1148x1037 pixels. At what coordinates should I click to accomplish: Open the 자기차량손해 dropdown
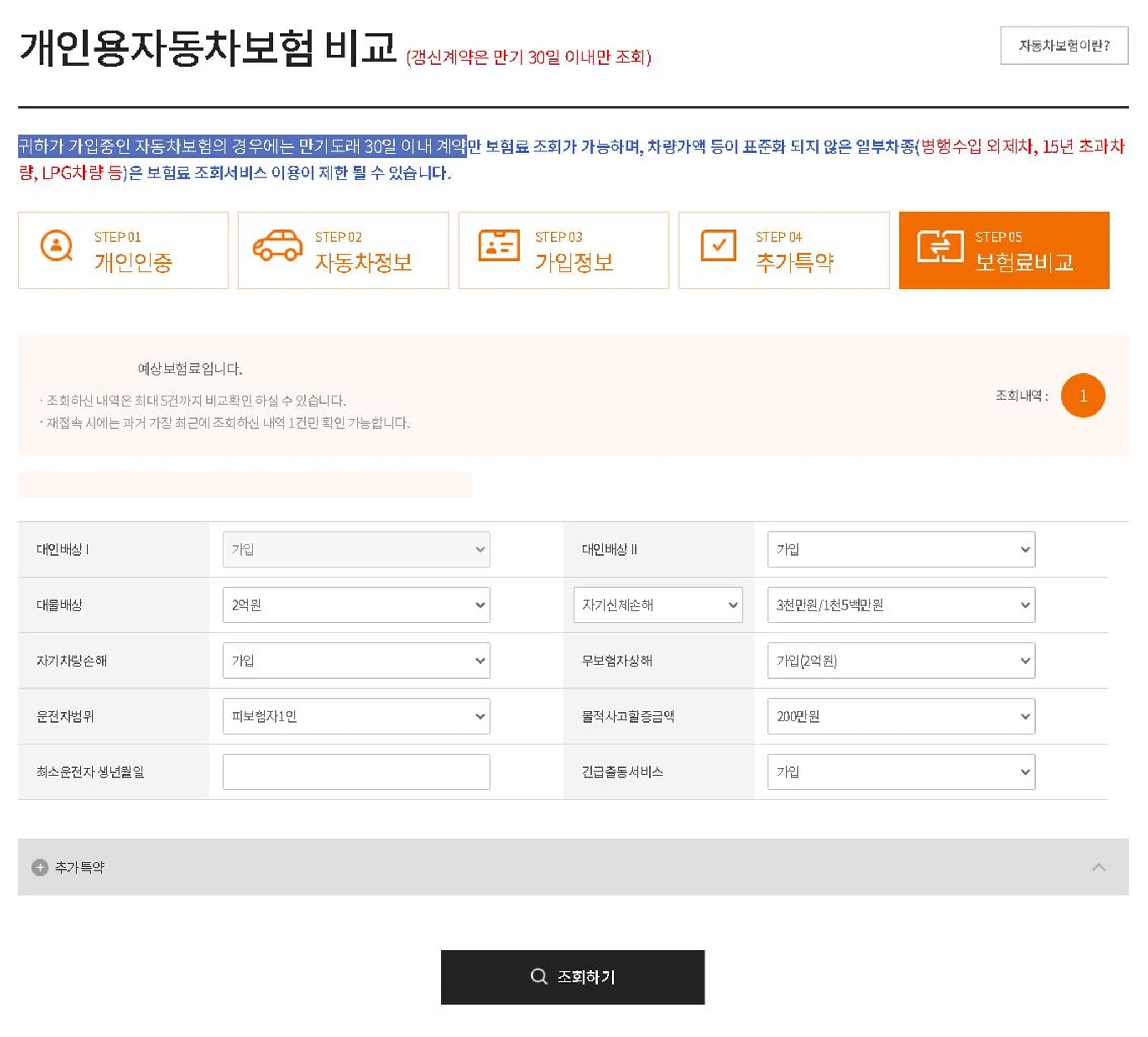click(357, 661)
